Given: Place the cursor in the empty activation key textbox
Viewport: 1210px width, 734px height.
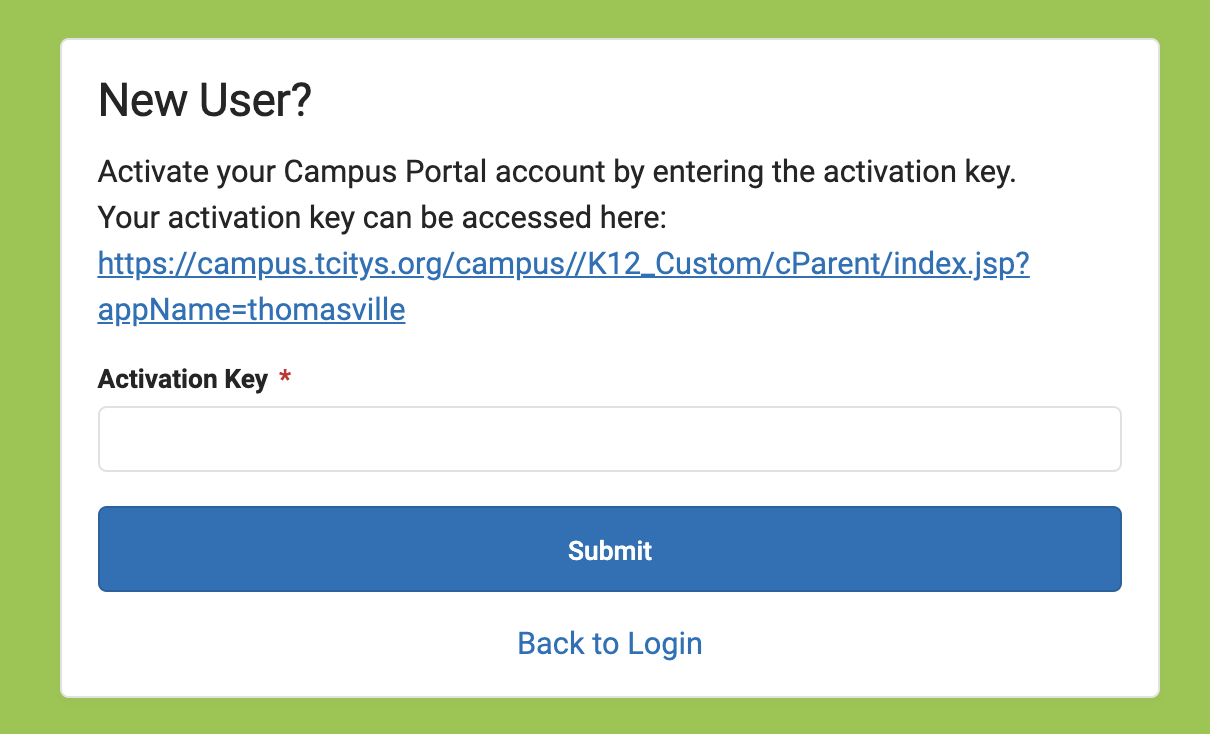Looking at the screenshot, I should coord(609,439).
